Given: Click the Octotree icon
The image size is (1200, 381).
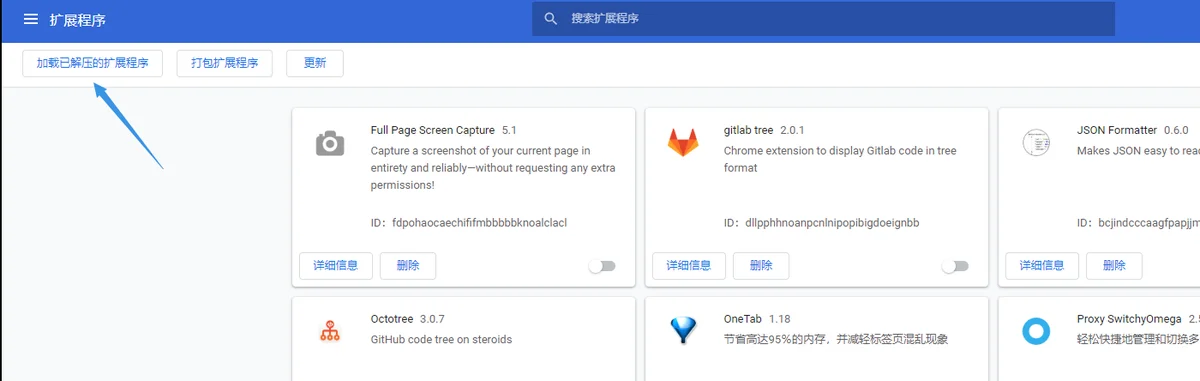Looking at the screenshot, I should click(x=330, y=330).
